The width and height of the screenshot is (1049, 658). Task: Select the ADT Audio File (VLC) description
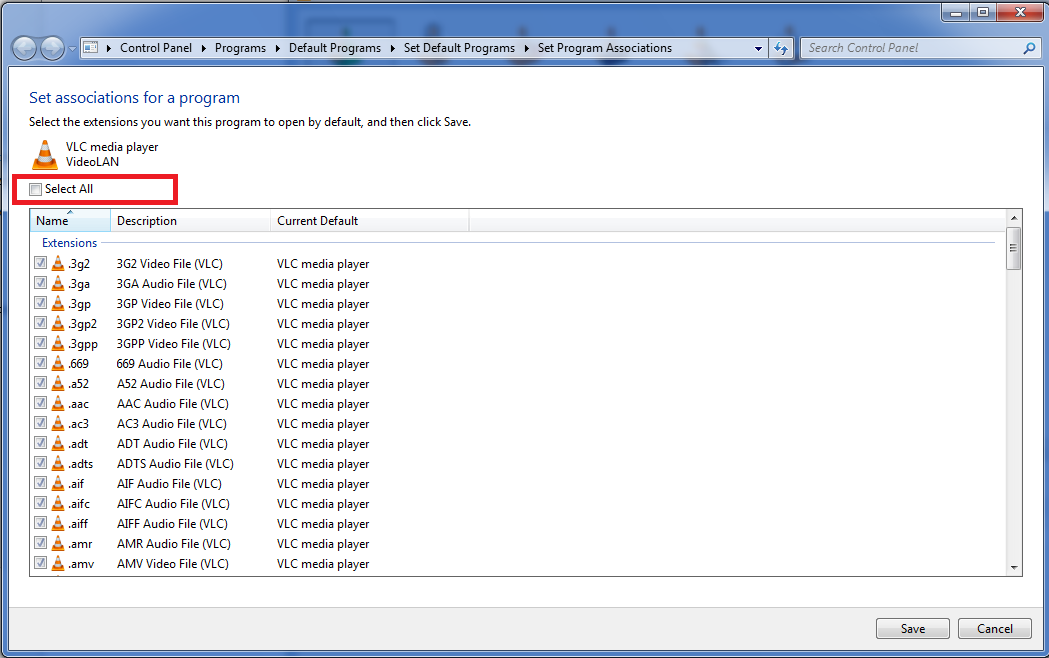(x=173, y=443)
